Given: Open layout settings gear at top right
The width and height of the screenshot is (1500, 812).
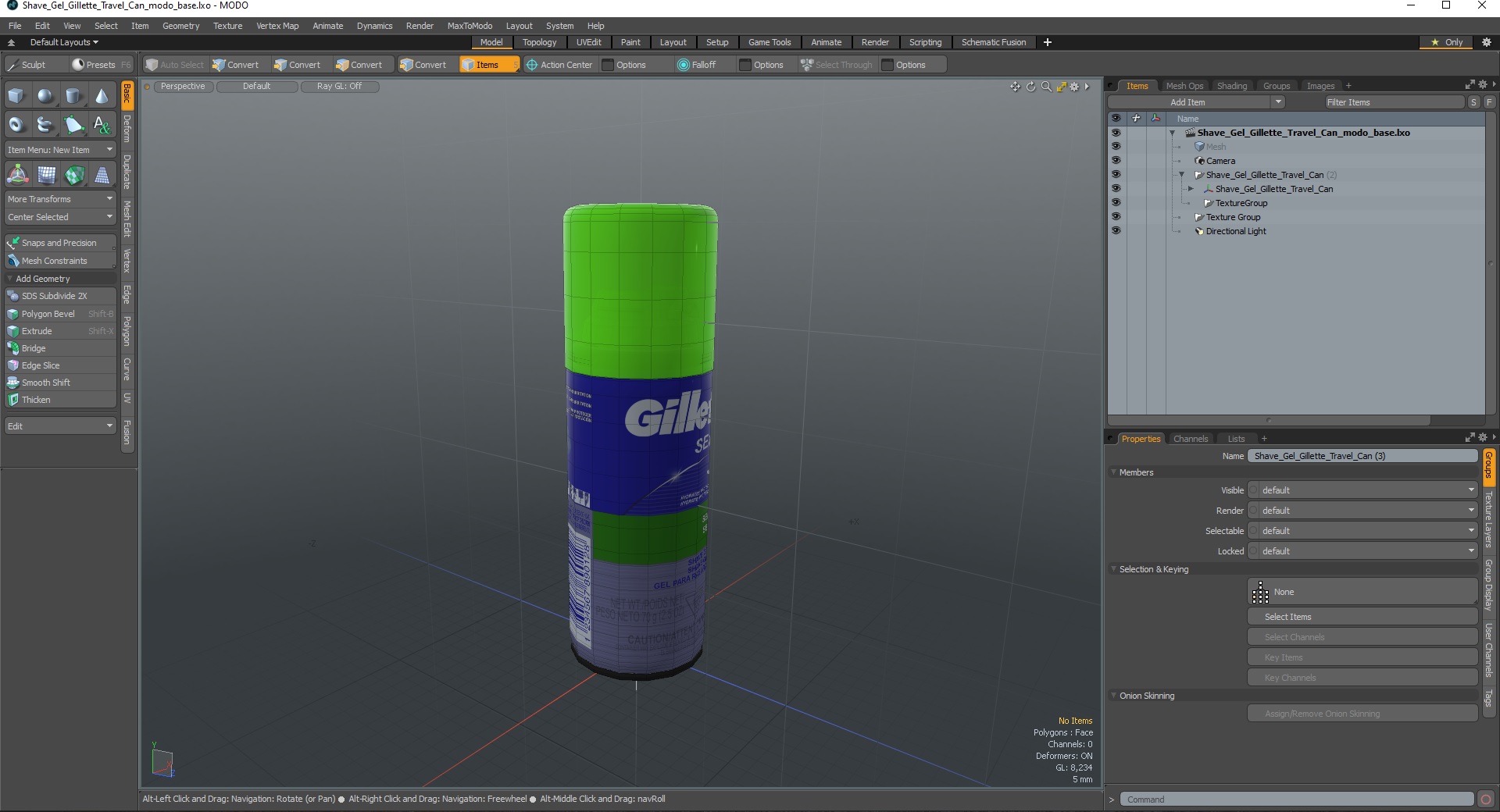Looking at the screenshot, I should coord(1486,42).
